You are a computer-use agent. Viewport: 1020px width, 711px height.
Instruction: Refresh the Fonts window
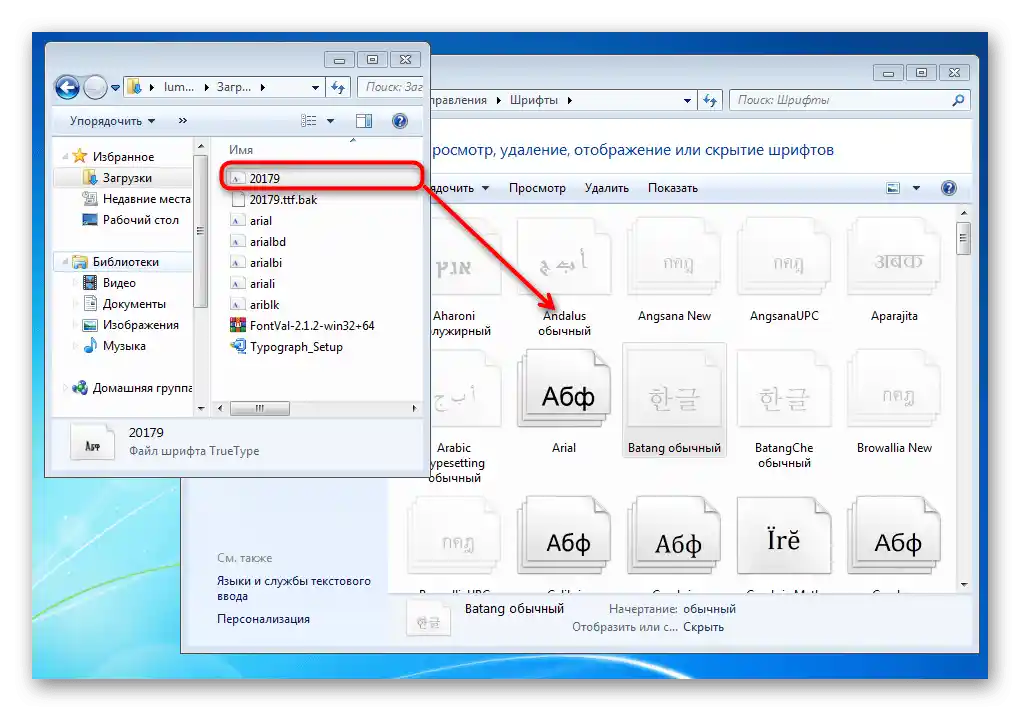(x=710, y=100)
